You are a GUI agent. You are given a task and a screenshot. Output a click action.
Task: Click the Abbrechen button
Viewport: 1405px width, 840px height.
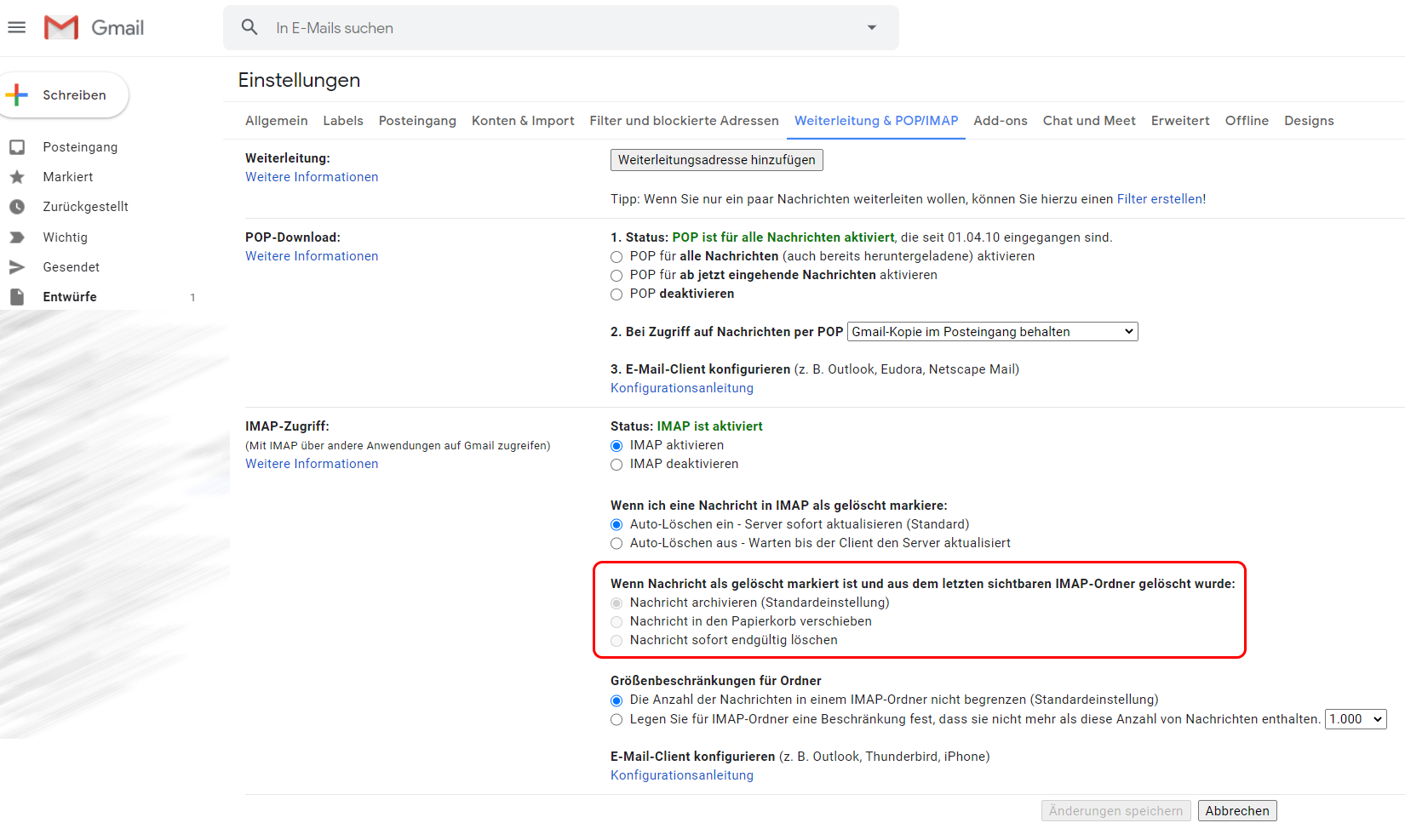coord(1237,811)
